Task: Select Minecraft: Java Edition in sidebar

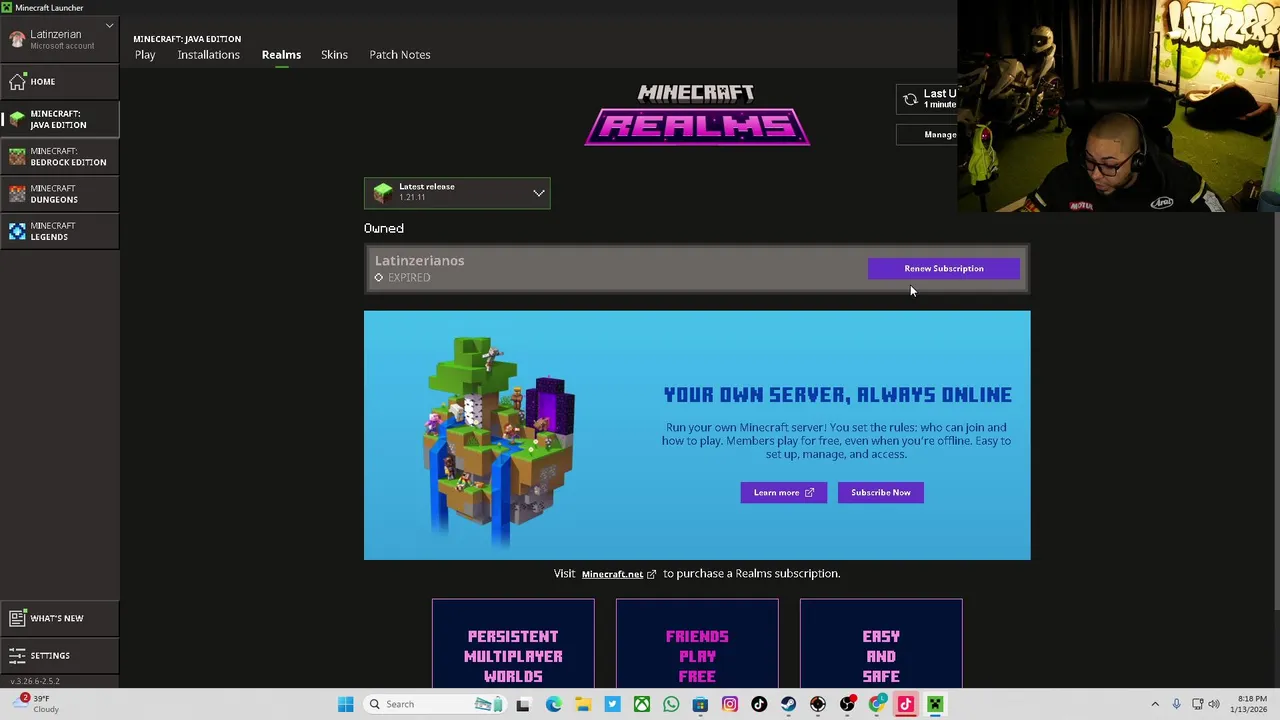Action: (x=59, y=119)
